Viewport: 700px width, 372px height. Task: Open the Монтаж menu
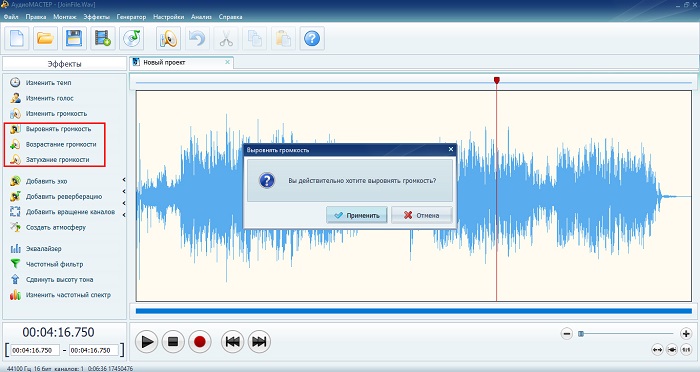point(65,17)
